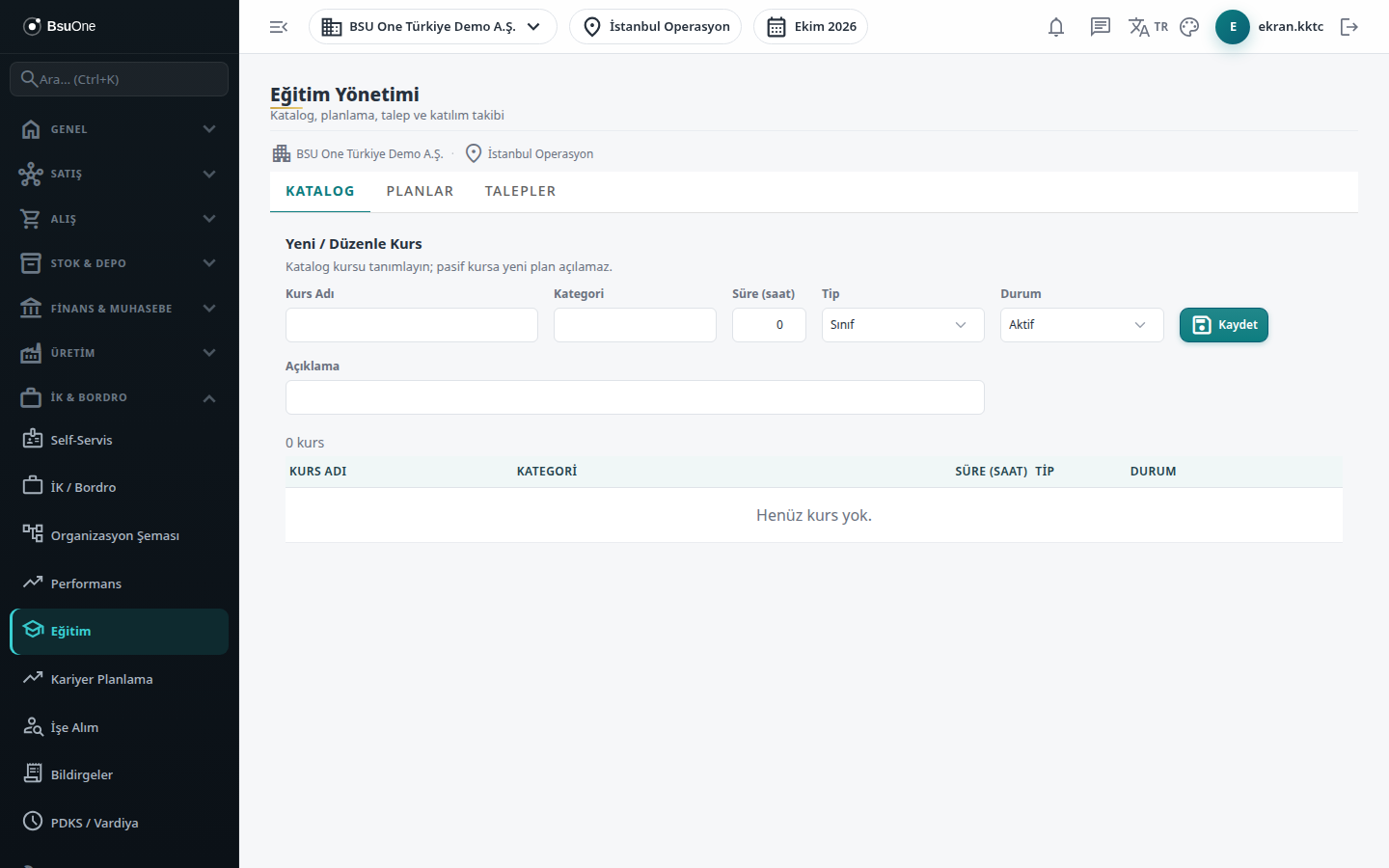The width and height of the screenshot is (1389, 868).
Task: Click the İstanbul Operasyon location button
Action: coord(656,27)
